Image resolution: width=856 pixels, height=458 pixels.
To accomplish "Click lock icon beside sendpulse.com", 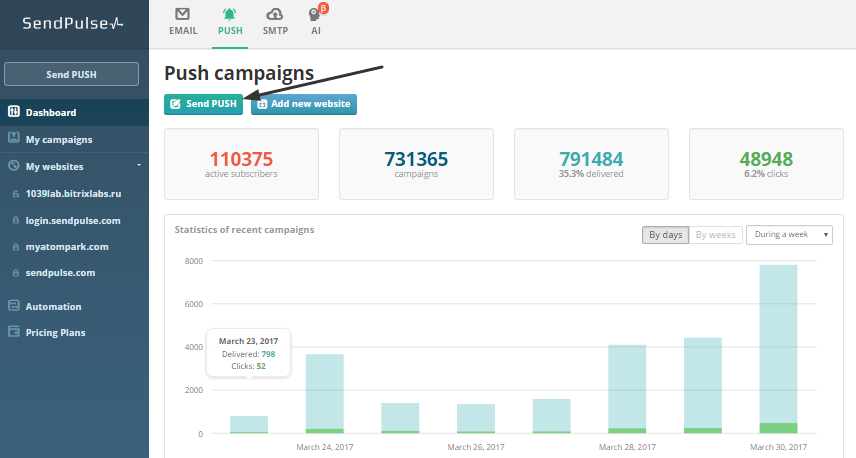I will tap(16, 273).
